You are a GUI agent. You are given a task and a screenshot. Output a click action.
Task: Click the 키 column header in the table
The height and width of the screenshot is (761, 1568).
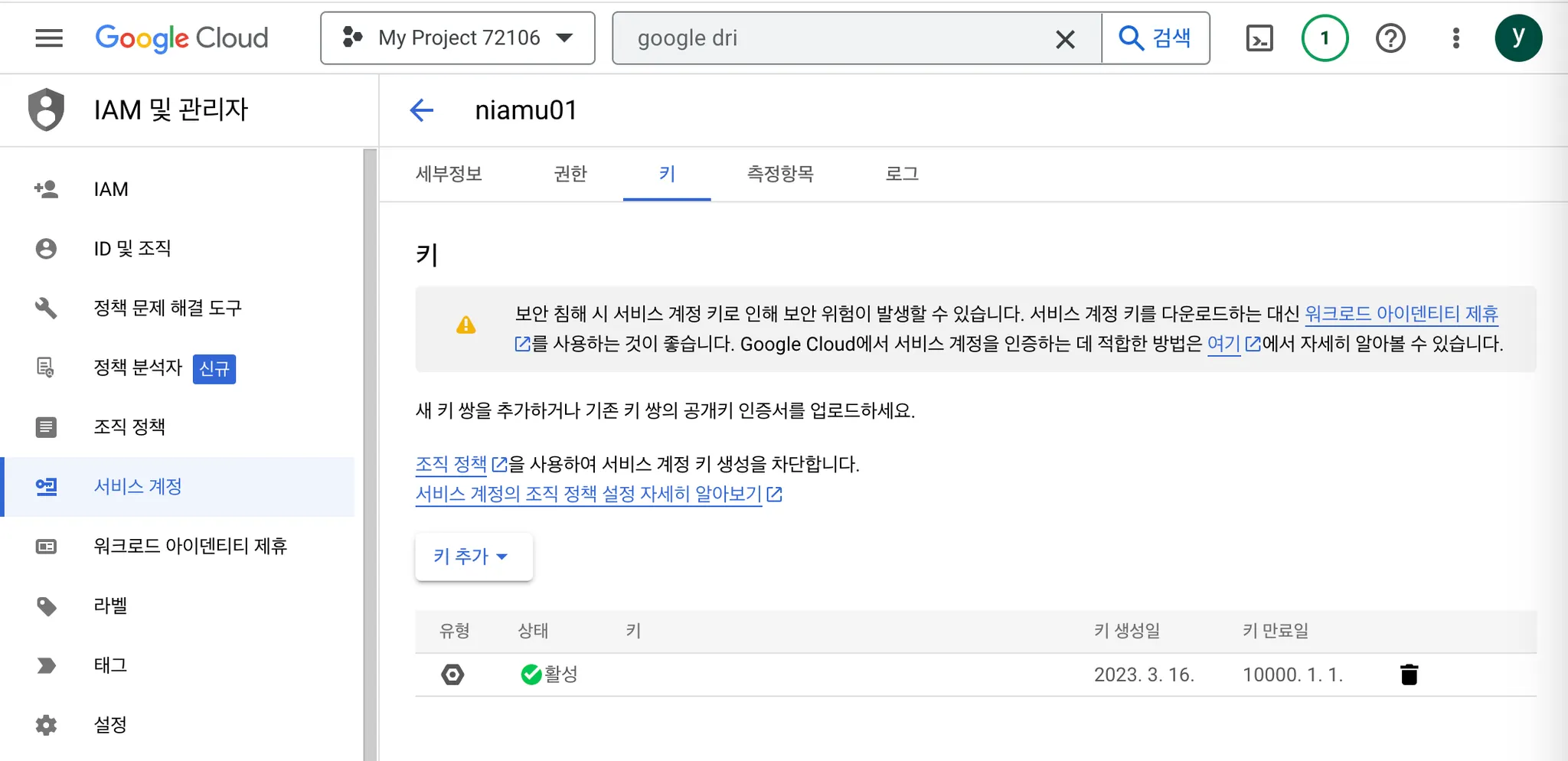[633, 631]
